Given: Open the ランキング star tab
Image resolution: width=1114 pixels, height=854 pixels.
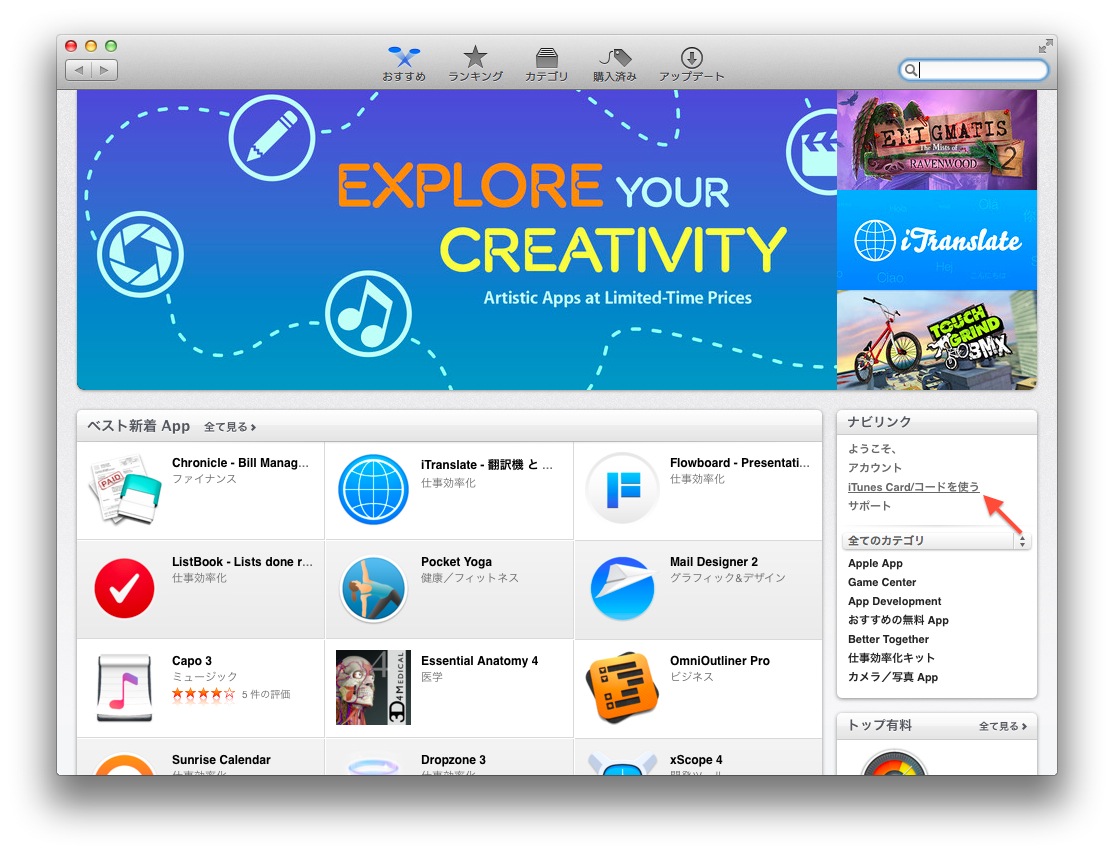Looking at the screenshot, I should coord(475,64).
